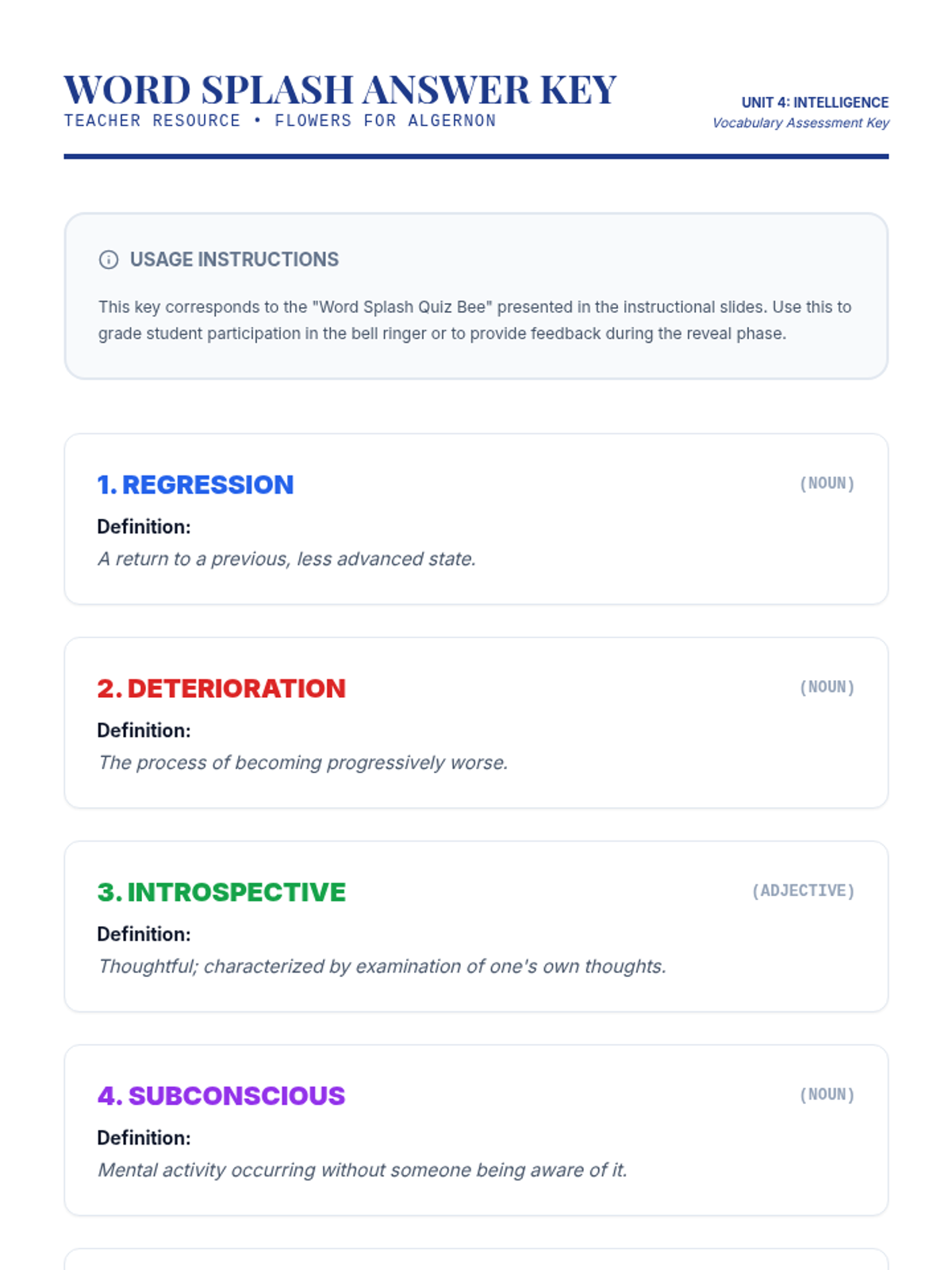Viewport: 952px width, 1270px height.
Task: Select the 3. Introspective heading
Action: click(221, 892)
